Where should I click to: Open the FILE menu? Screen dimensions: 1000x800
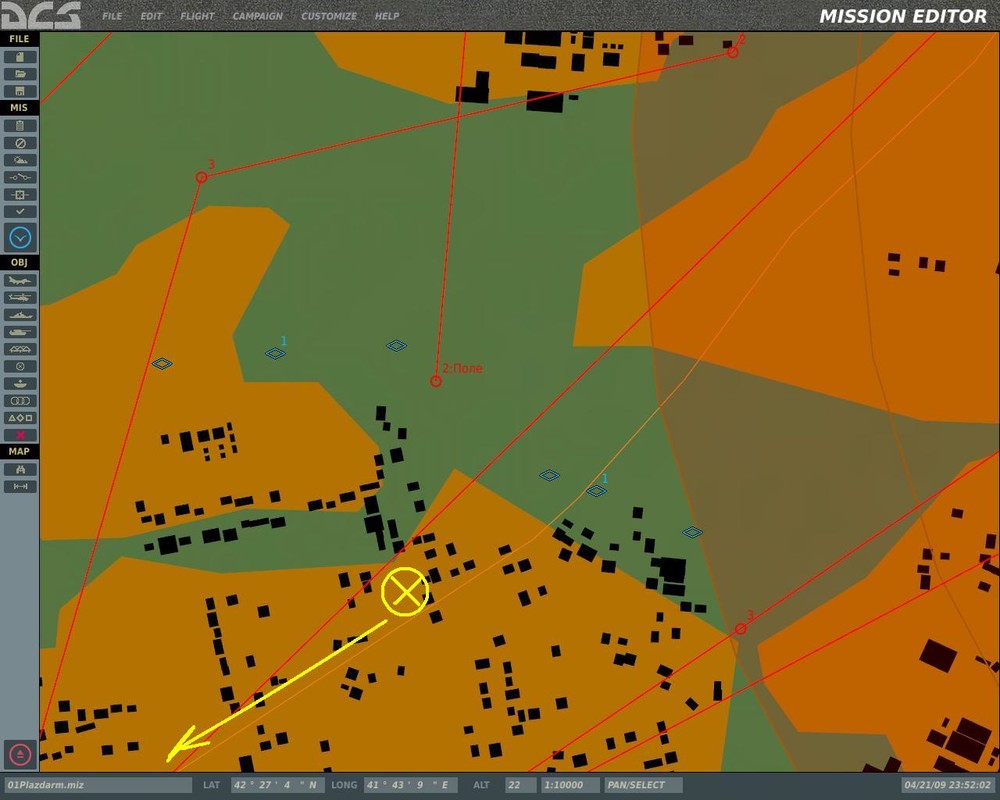click(112, 16)
